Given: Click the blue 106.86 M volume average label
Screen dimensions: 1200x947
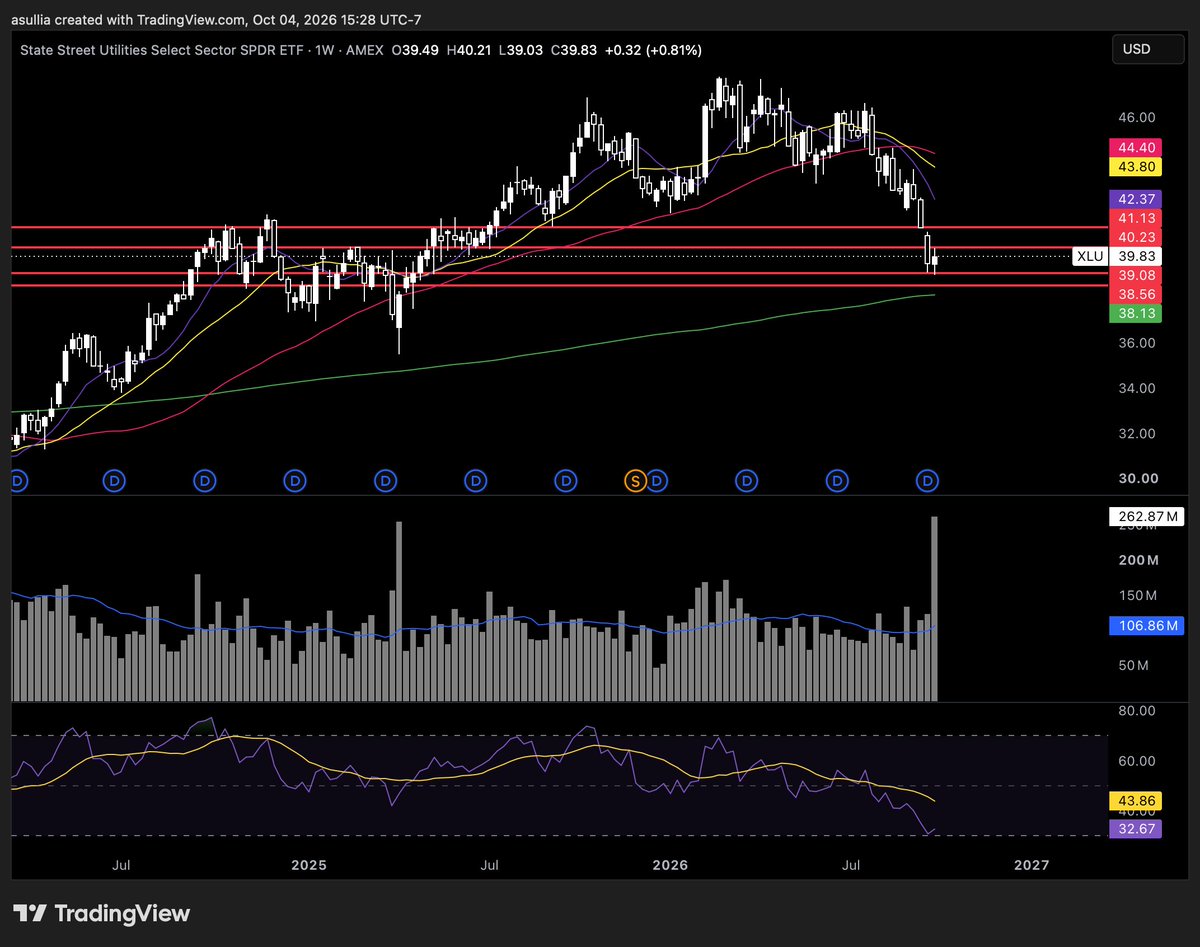Looking at the screenshot, I should pyautogui.click(x=1147, y=626).
